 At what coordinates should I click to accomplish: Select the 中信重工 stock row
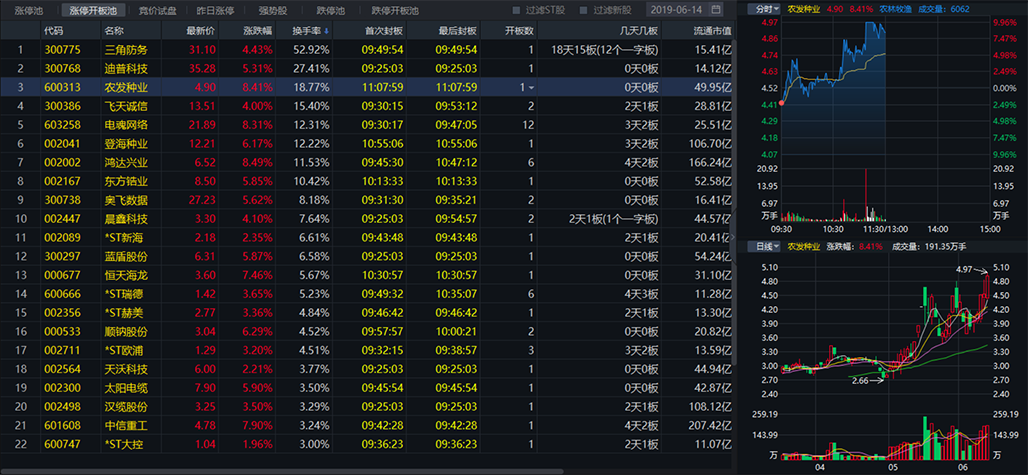click(366, 425)
